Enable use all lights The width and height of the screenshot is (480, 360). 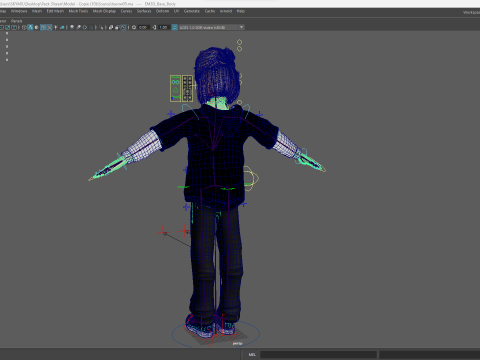click(56, 27)
